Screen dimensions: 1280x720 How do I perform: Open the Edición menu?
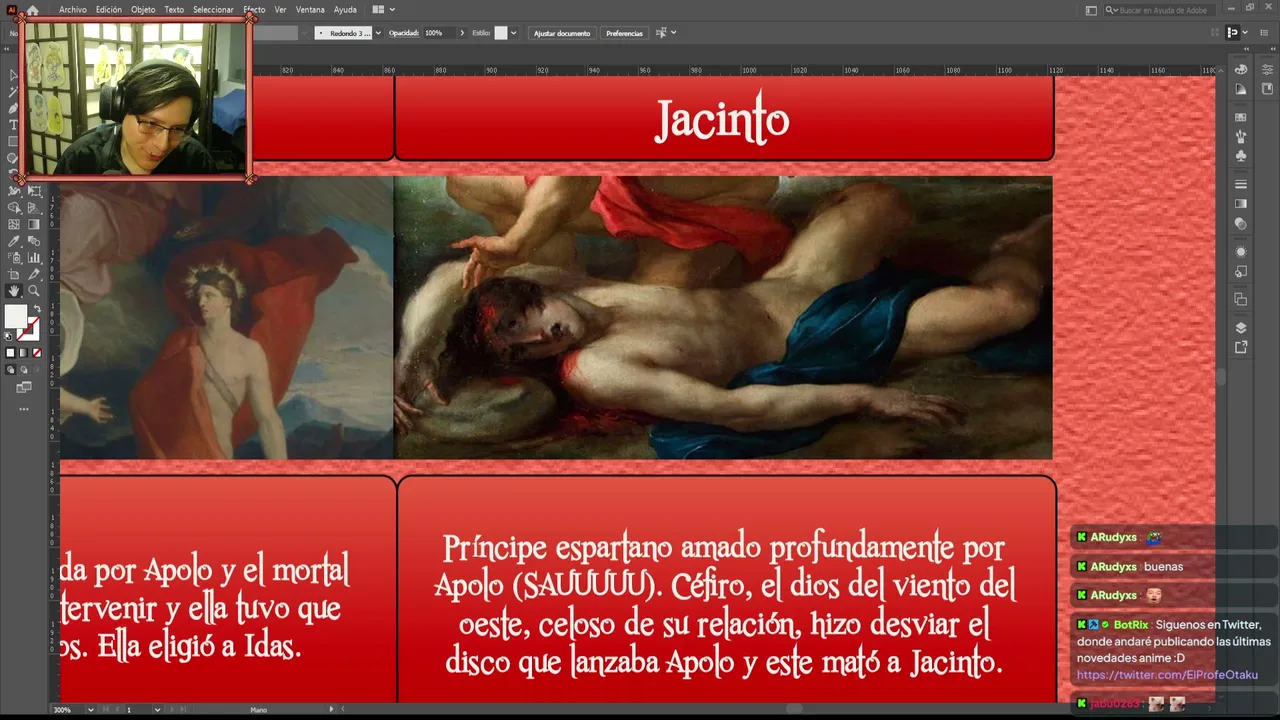(x=109, y=10)
